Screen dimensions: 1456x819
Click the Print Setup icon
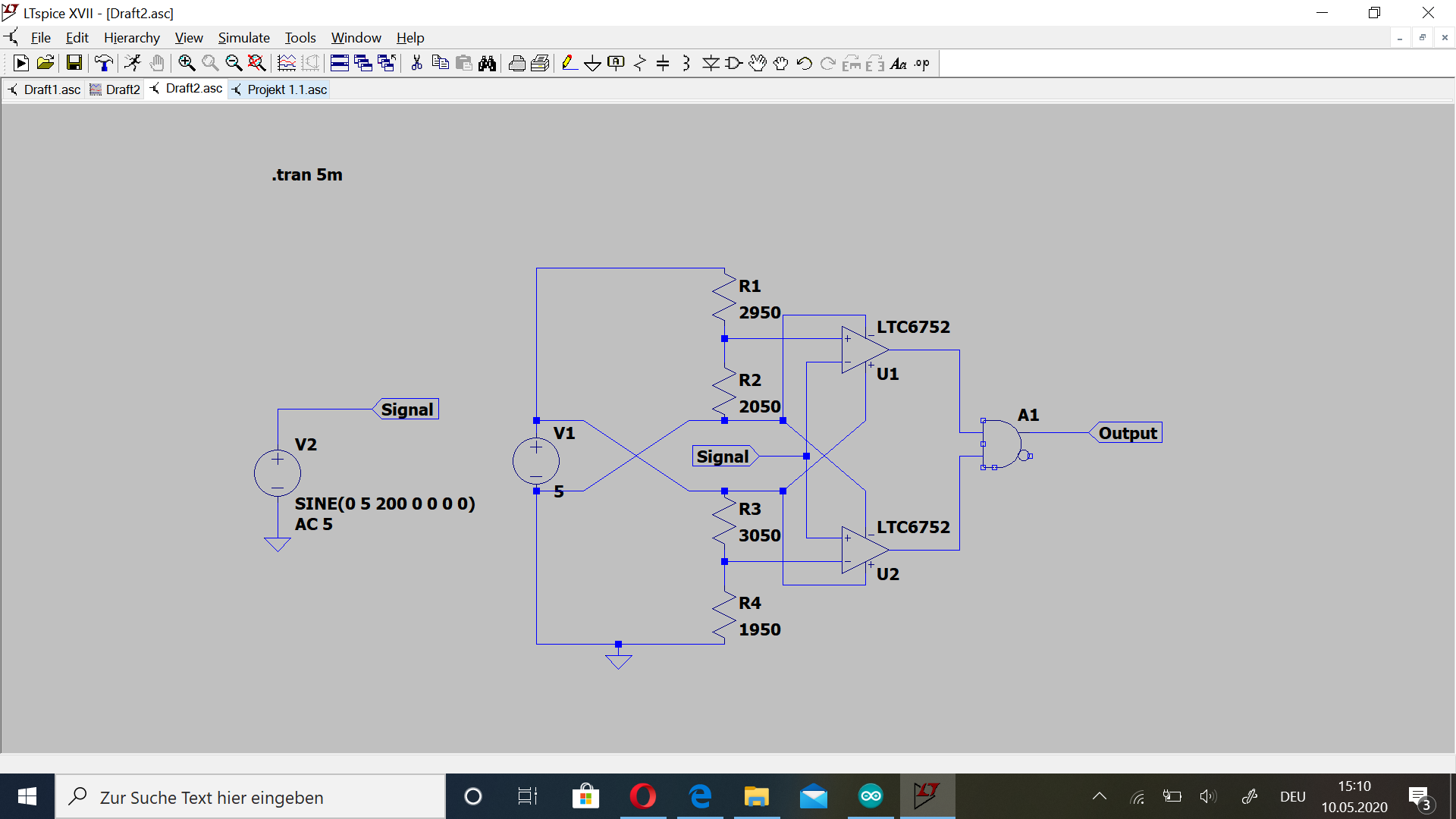pos(540,64)
